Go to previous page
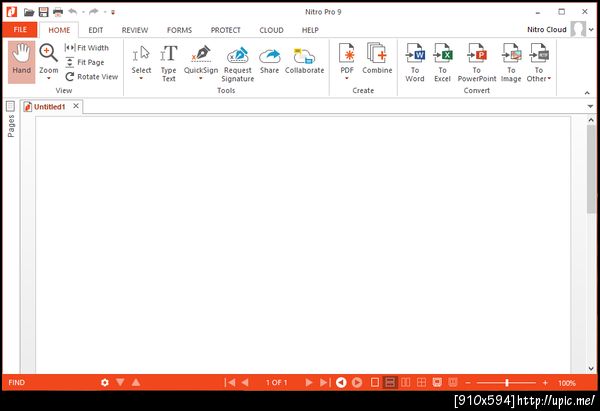Viewport: 600px width, 411px height. pos(245,382)
